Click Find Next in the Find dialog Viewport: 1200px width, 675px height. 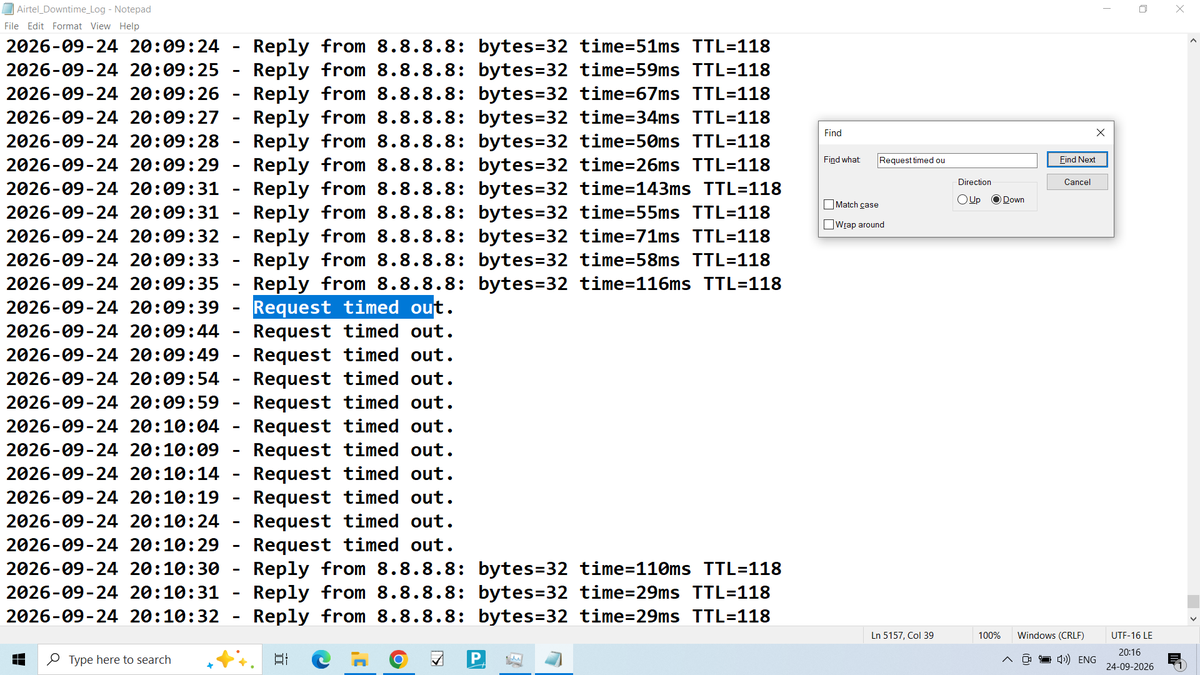(x=1077, y=160)
